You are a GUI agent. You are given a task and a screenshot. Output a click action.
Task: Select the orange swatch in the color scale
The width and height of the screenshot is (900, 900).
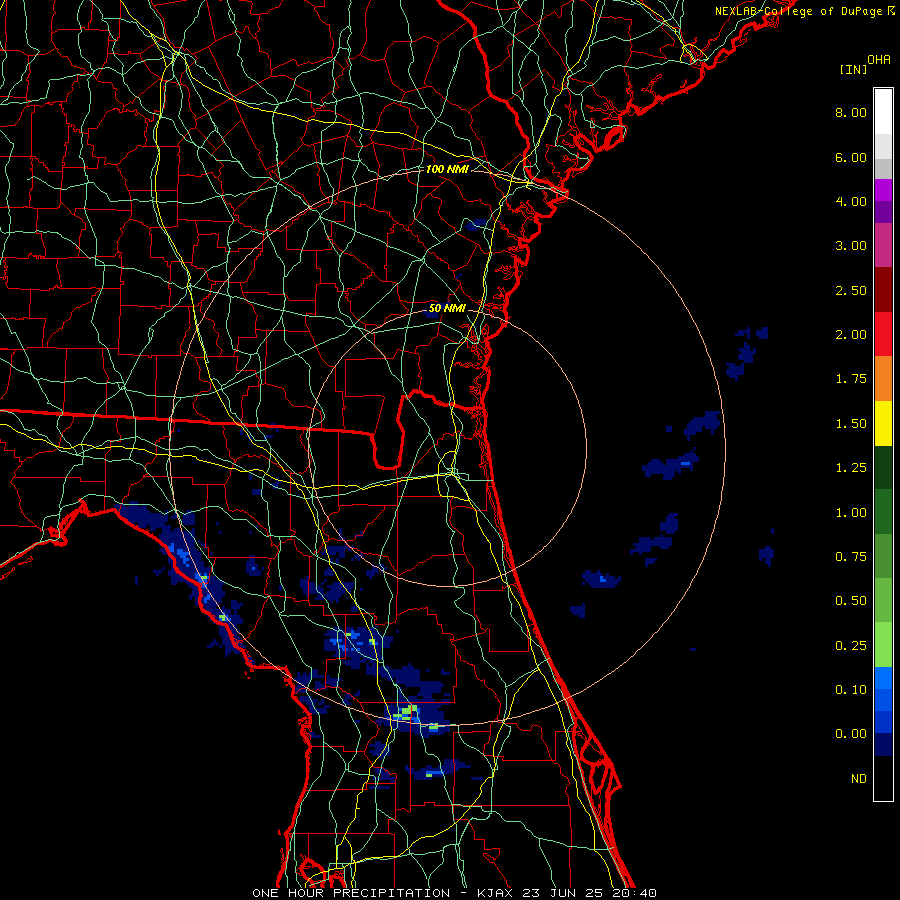(x=883, y=379)
